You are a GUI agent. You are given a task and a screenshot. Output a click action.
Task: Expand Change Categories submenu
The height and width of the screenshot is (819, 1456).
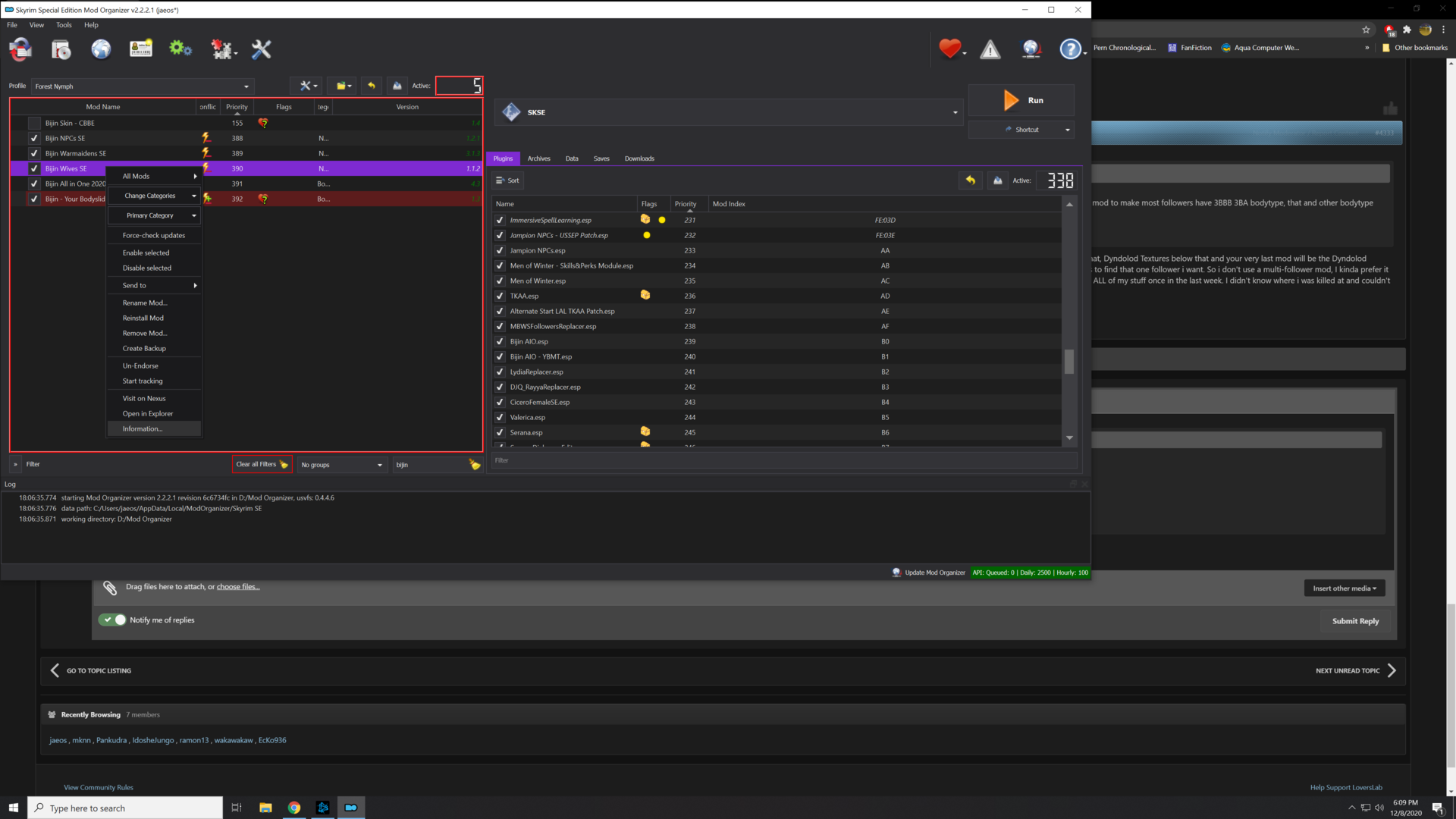155,196
